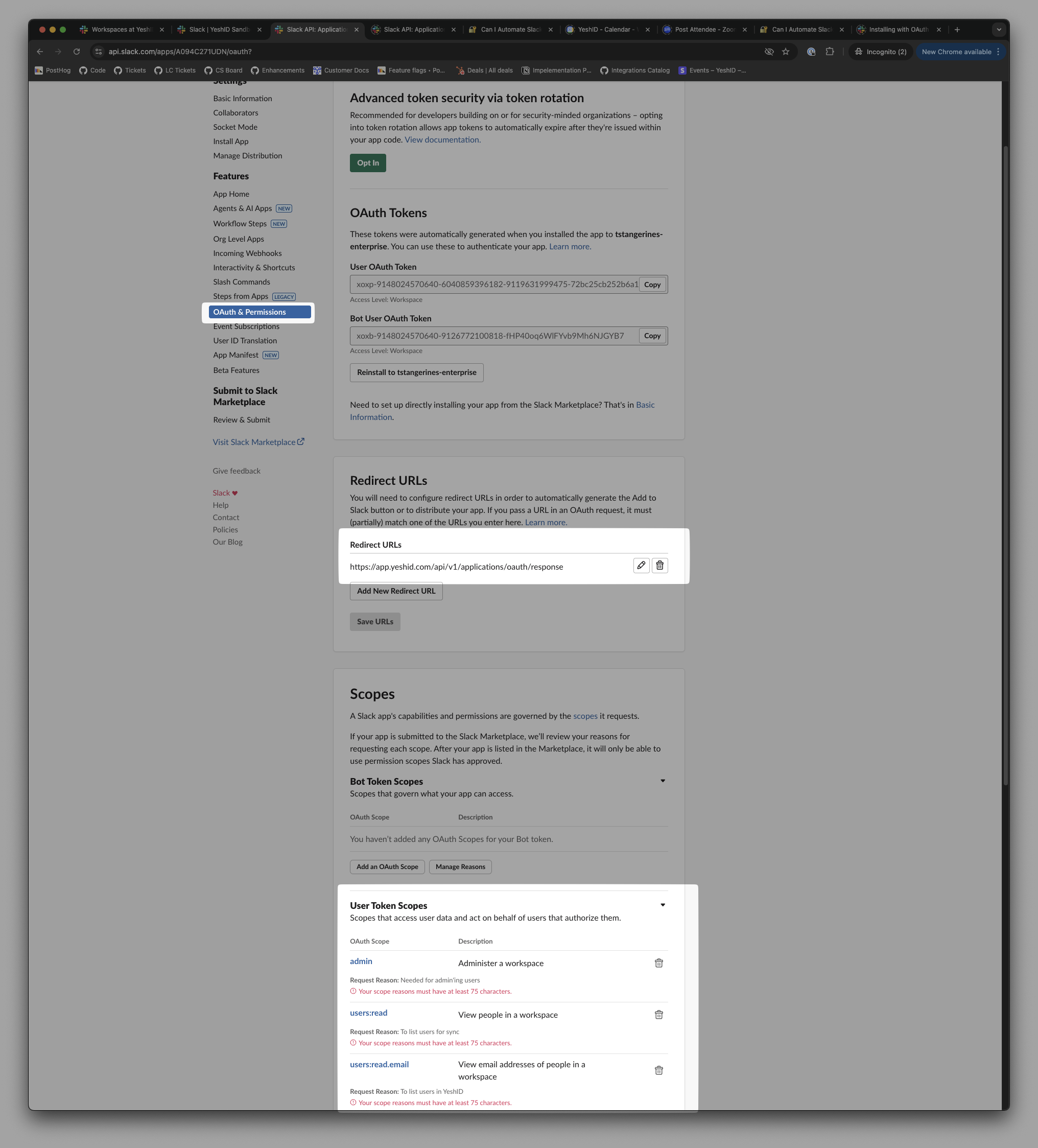
Task: Open the users:read scope link
Action: tap(368, 1013)
